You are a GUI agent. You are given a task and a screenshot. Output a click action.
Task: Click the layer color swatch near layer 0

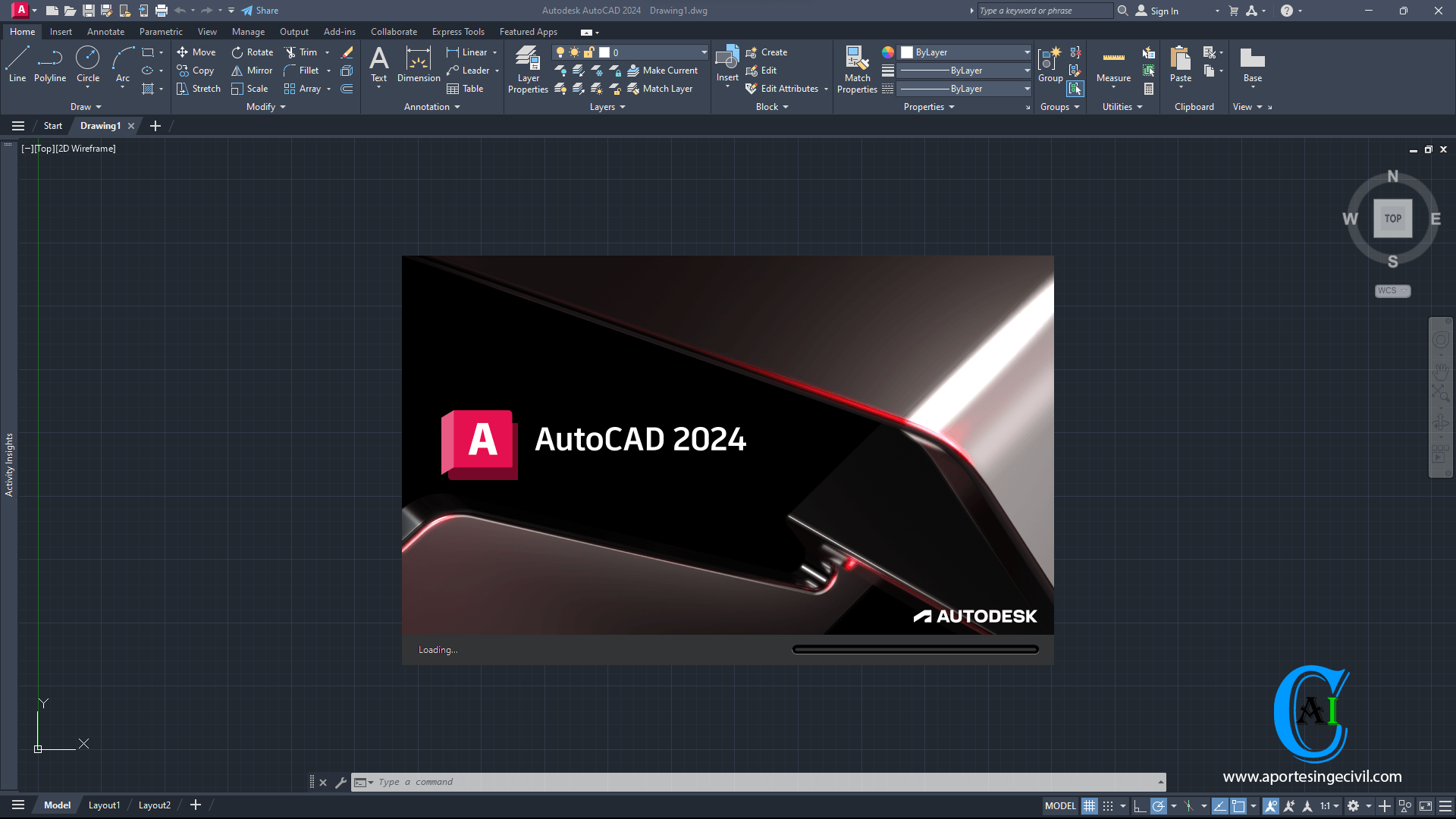click(x=604, y=52)
